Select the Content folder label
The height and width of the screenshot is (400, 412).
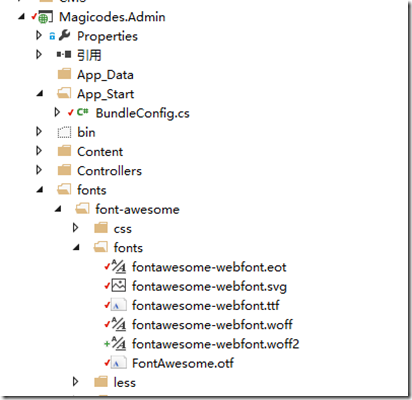pyautogui.click(x=100, y=152)
